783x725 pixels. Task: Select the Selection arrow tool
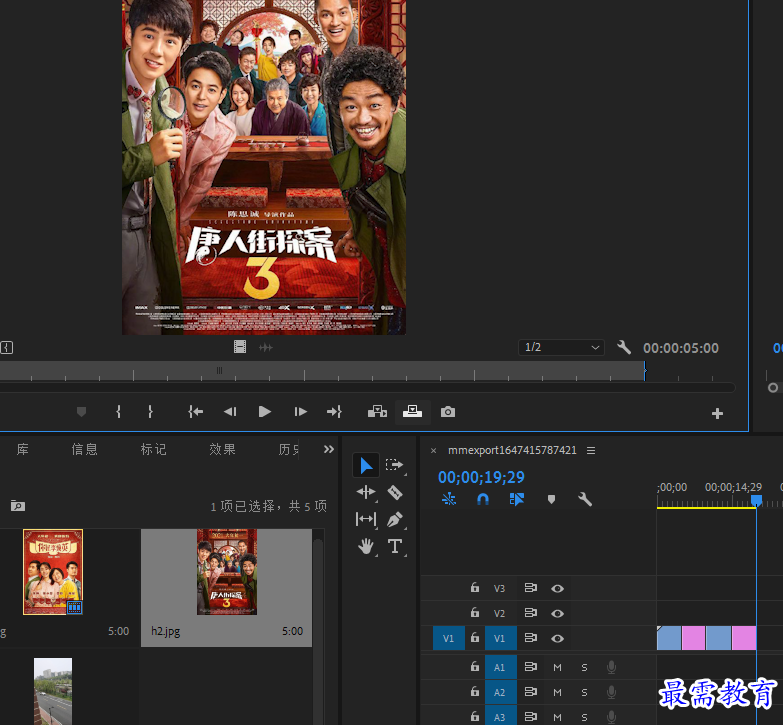click(366, 465)
